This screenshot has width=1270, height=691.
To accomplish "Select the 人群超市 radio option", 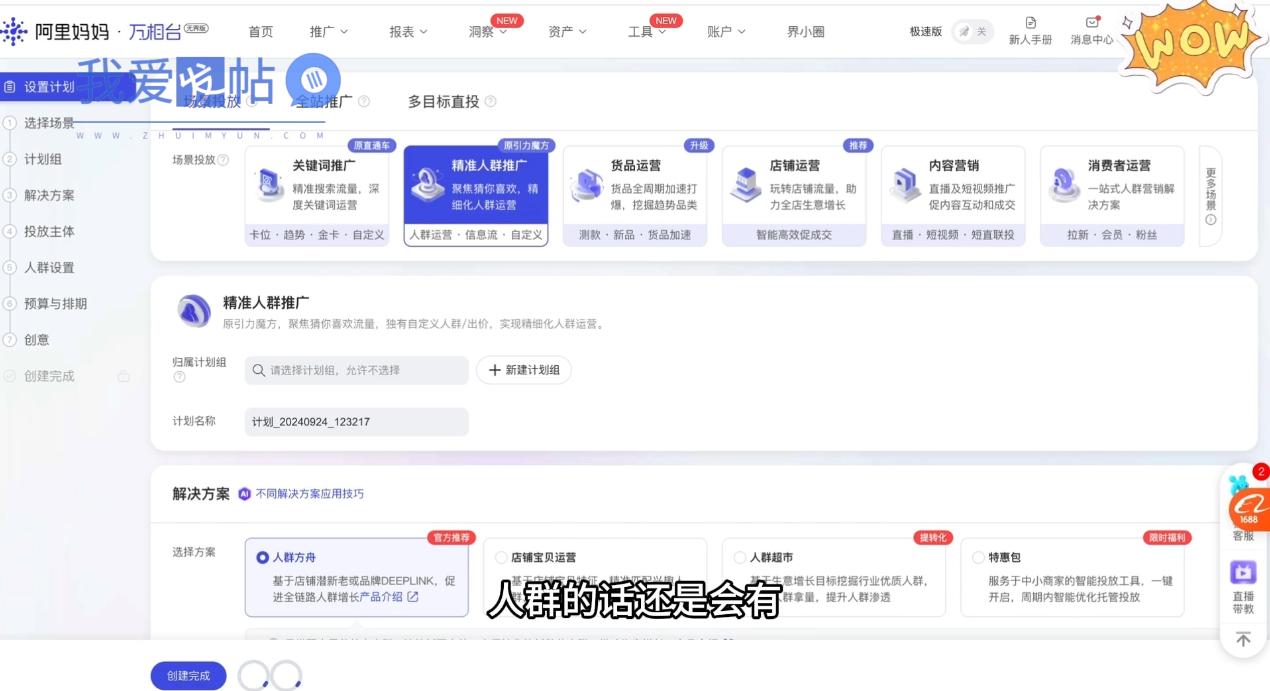I will coord(740,557).
